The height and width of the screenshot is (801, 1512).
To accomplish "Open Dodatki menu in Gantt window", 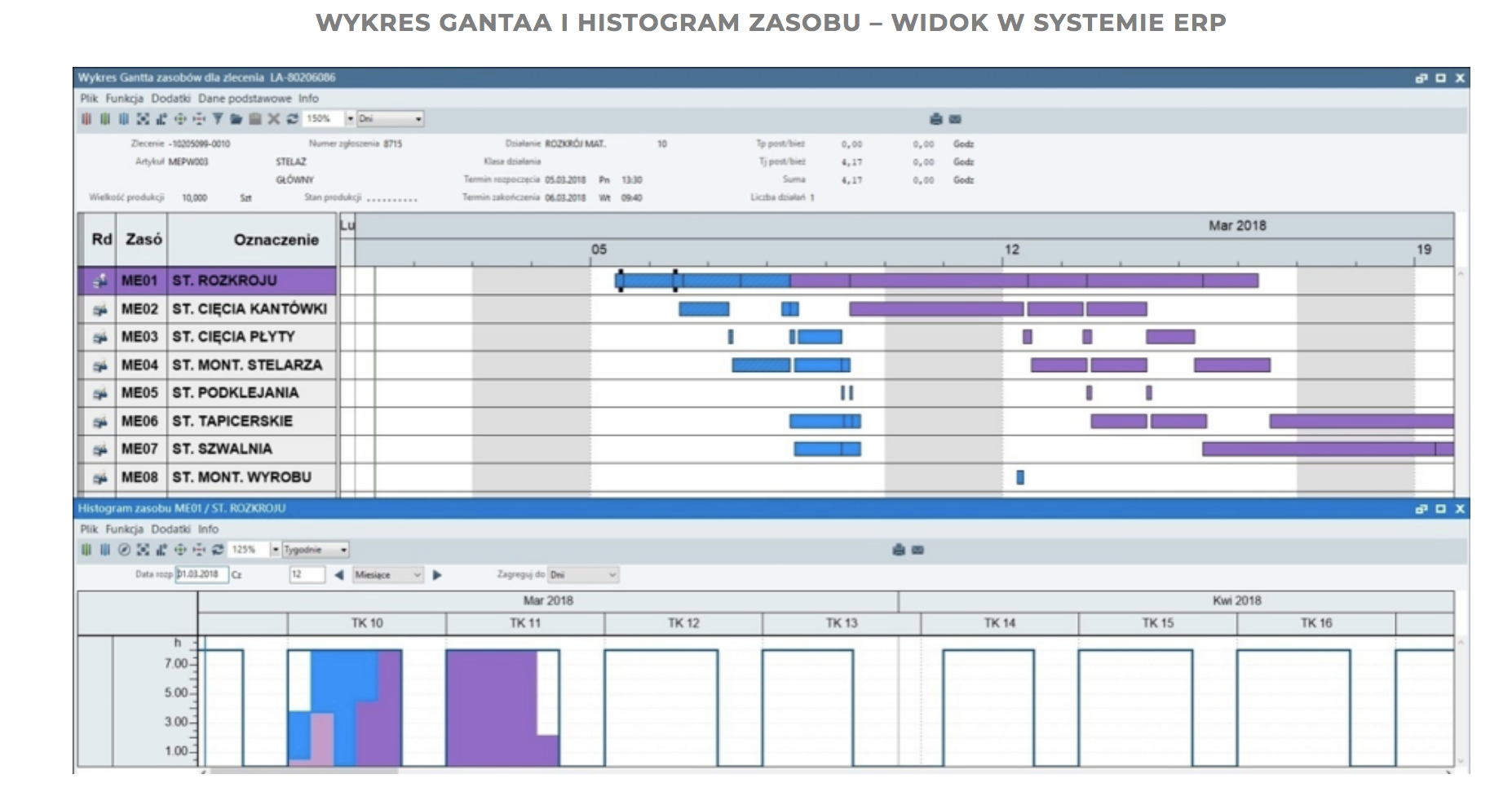I will click(170, 99).
